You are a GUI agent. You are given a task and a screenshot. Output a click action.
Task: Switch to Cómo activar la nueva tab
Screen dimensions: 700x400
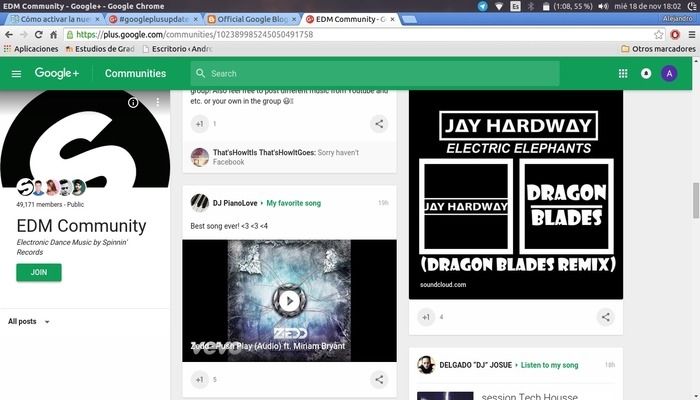(x=53, y=19)
